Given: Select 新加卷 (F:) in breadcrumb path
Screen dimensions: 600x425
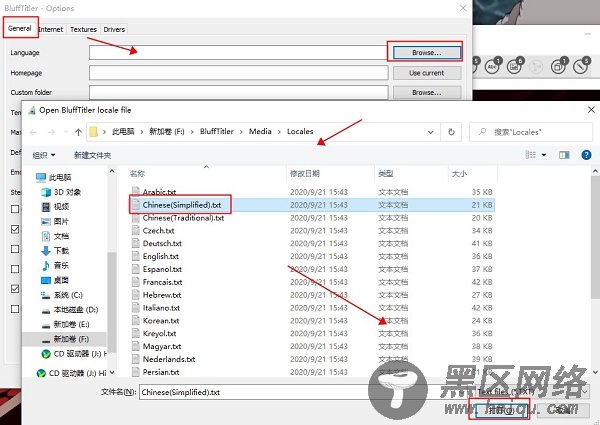Looking at the screenshot, I should [167, 132].
